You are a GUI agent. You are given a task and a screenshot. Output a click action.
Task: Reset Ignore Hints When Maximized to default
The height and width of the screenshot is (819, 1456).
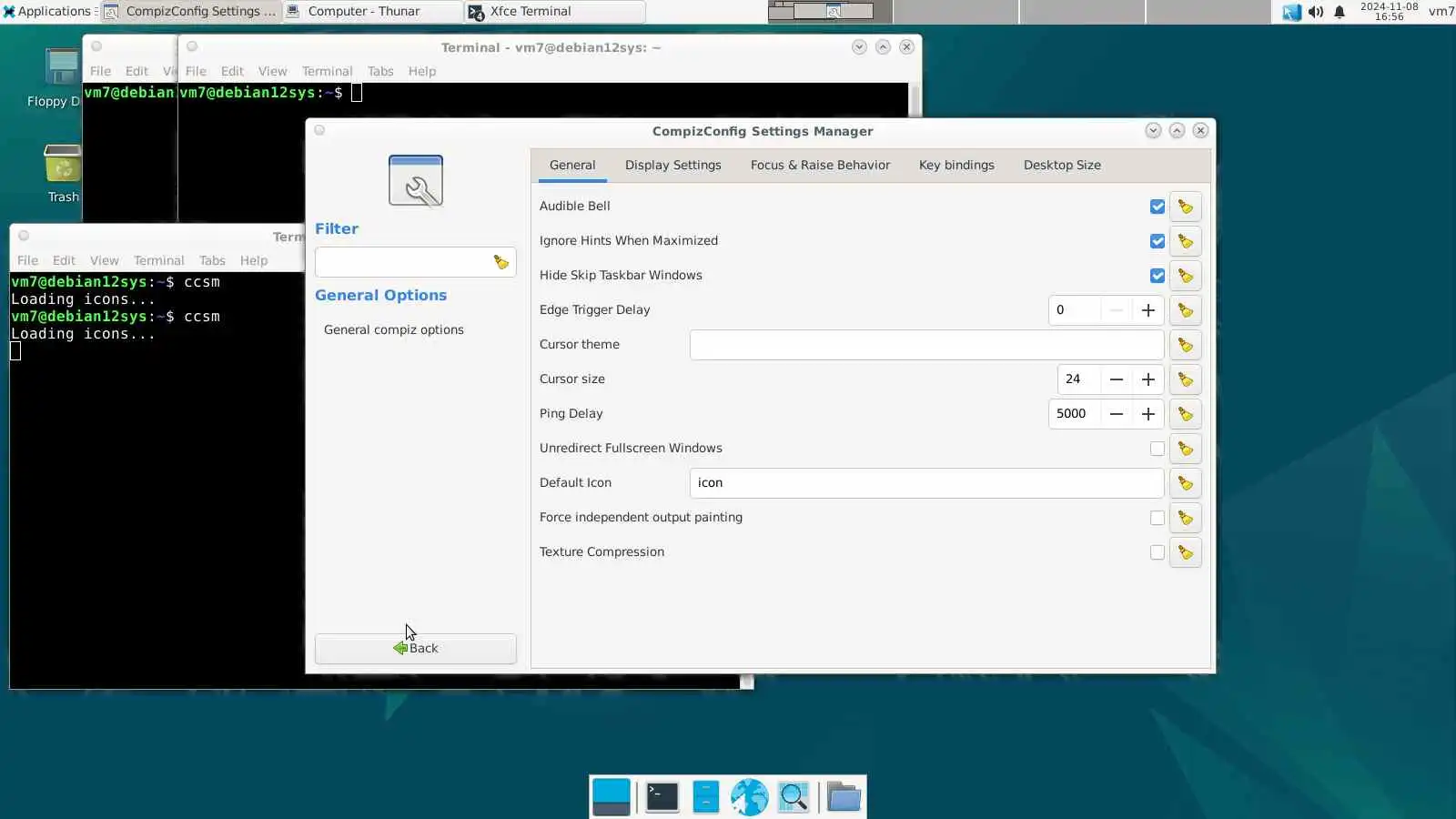pos(1185,241)
